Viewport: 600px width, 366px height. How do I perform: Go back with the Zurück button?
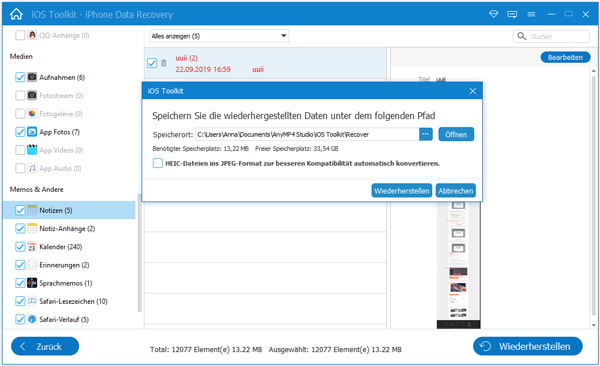point(45,346)
